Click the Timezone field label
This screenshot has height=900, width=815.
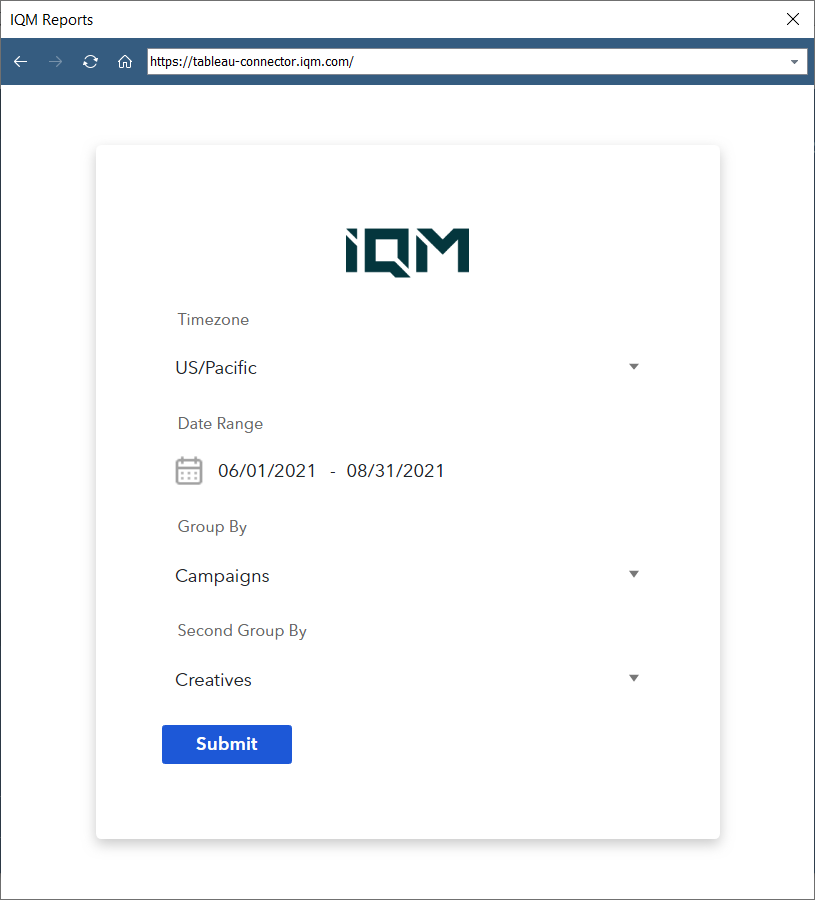pyautogui.click(x=213, y=320)
